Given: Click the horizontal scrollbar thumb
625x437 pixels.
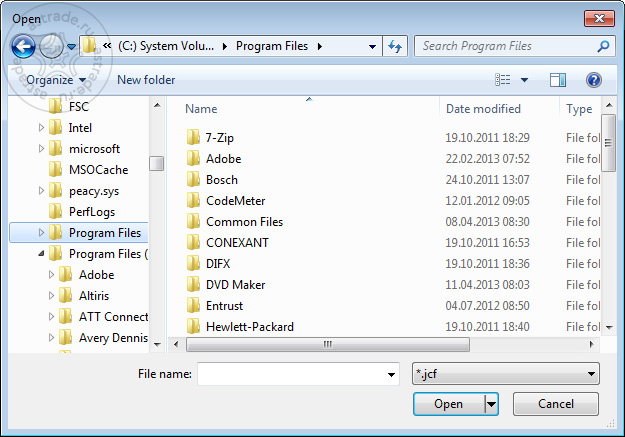Looking at the screenshot, I should point(328,344).
